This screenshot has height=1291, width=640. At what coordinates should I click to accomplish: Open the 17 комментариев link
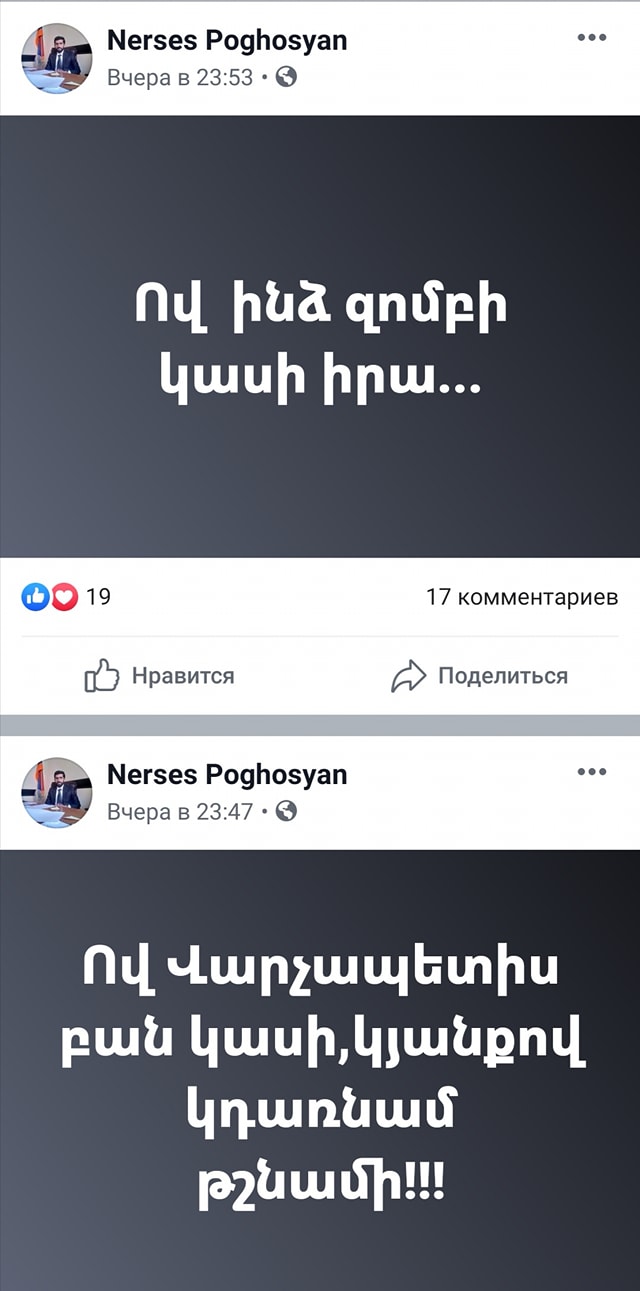tap(522, 598)
